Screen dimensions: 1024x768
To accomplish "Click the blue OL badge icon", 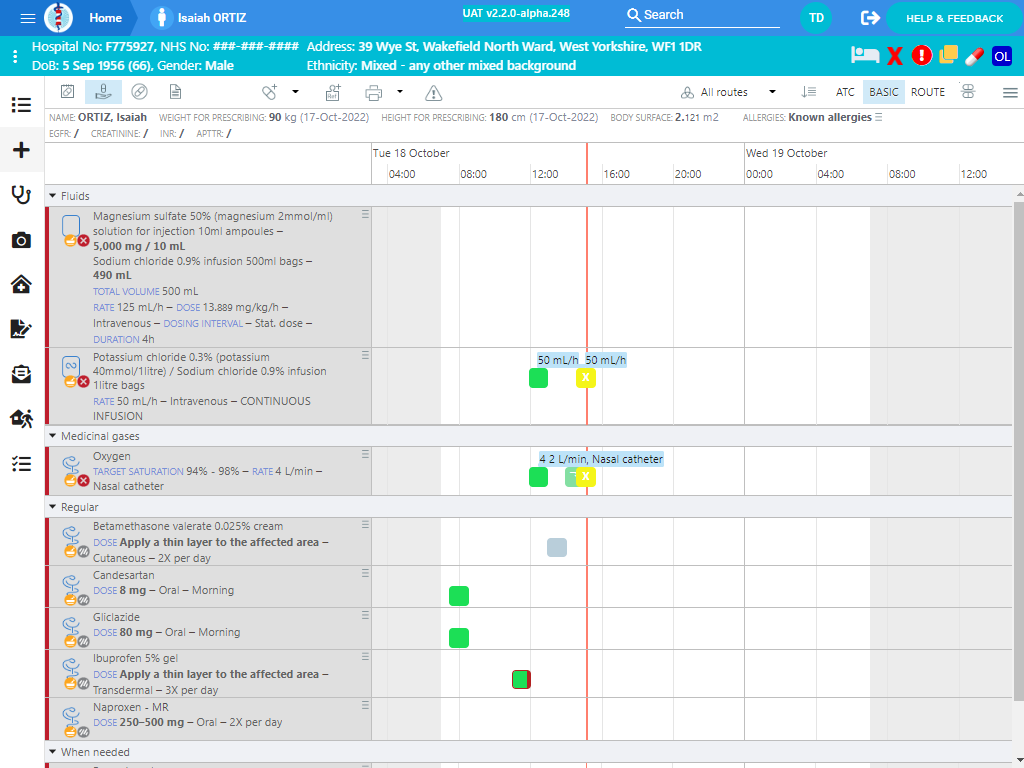I will (x=1001, y=56).
